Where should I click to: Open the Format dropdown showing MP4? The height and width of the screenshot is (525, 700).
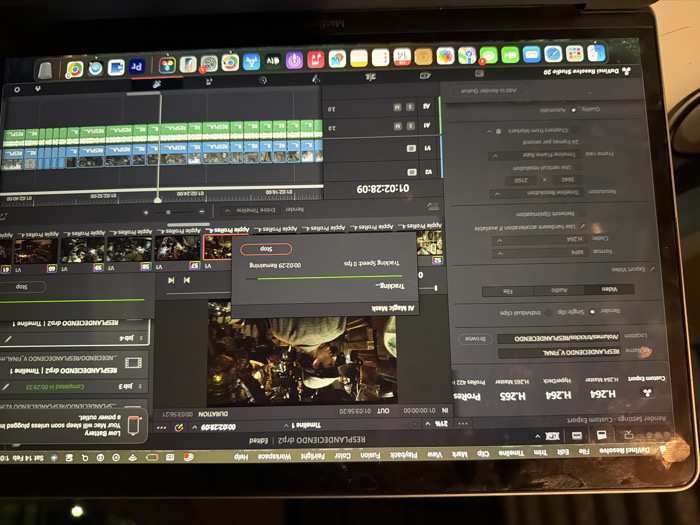[x=542, y=254]
